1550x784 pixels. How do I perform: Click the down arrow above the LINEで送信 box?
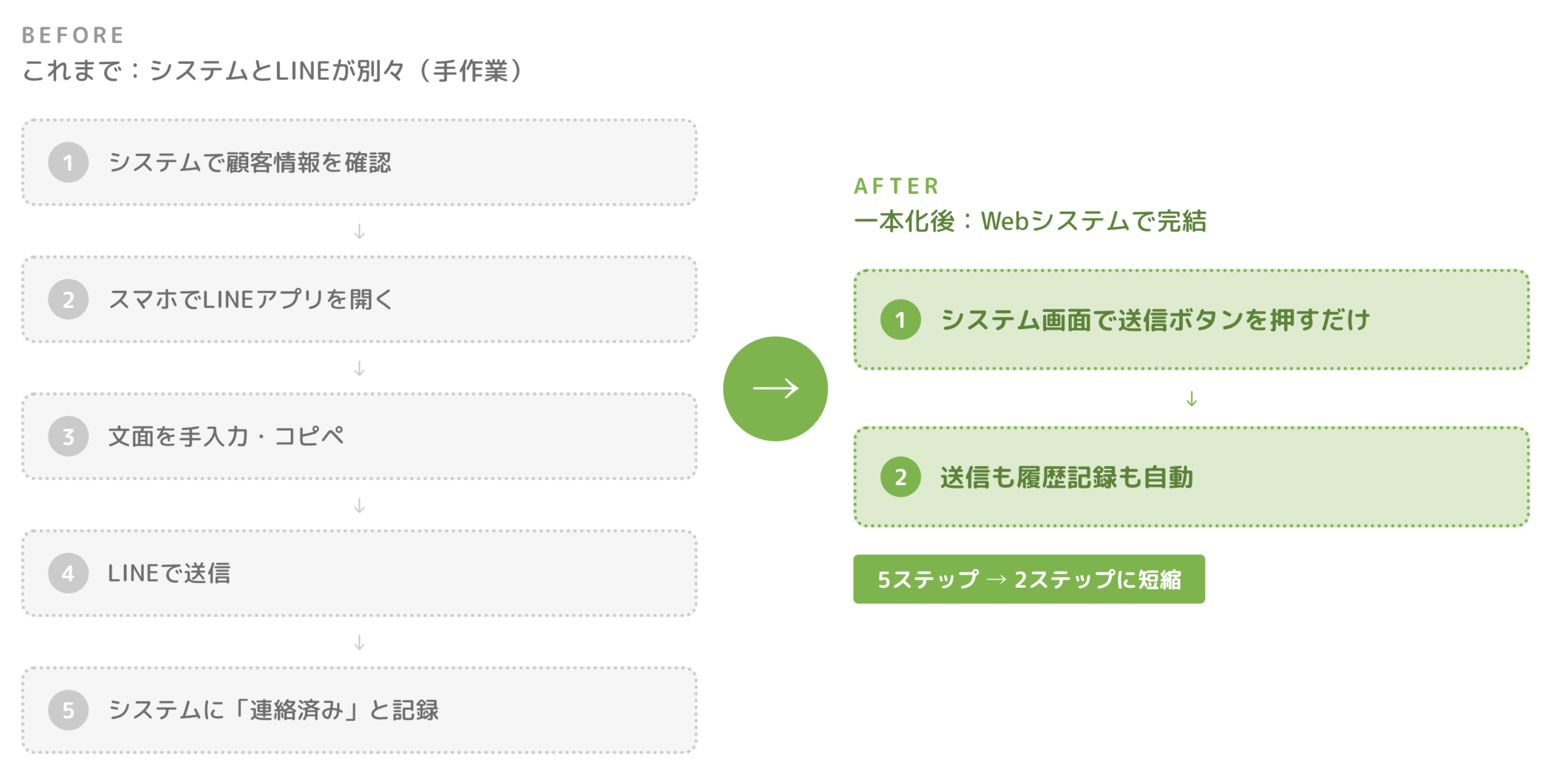(359, 506)
